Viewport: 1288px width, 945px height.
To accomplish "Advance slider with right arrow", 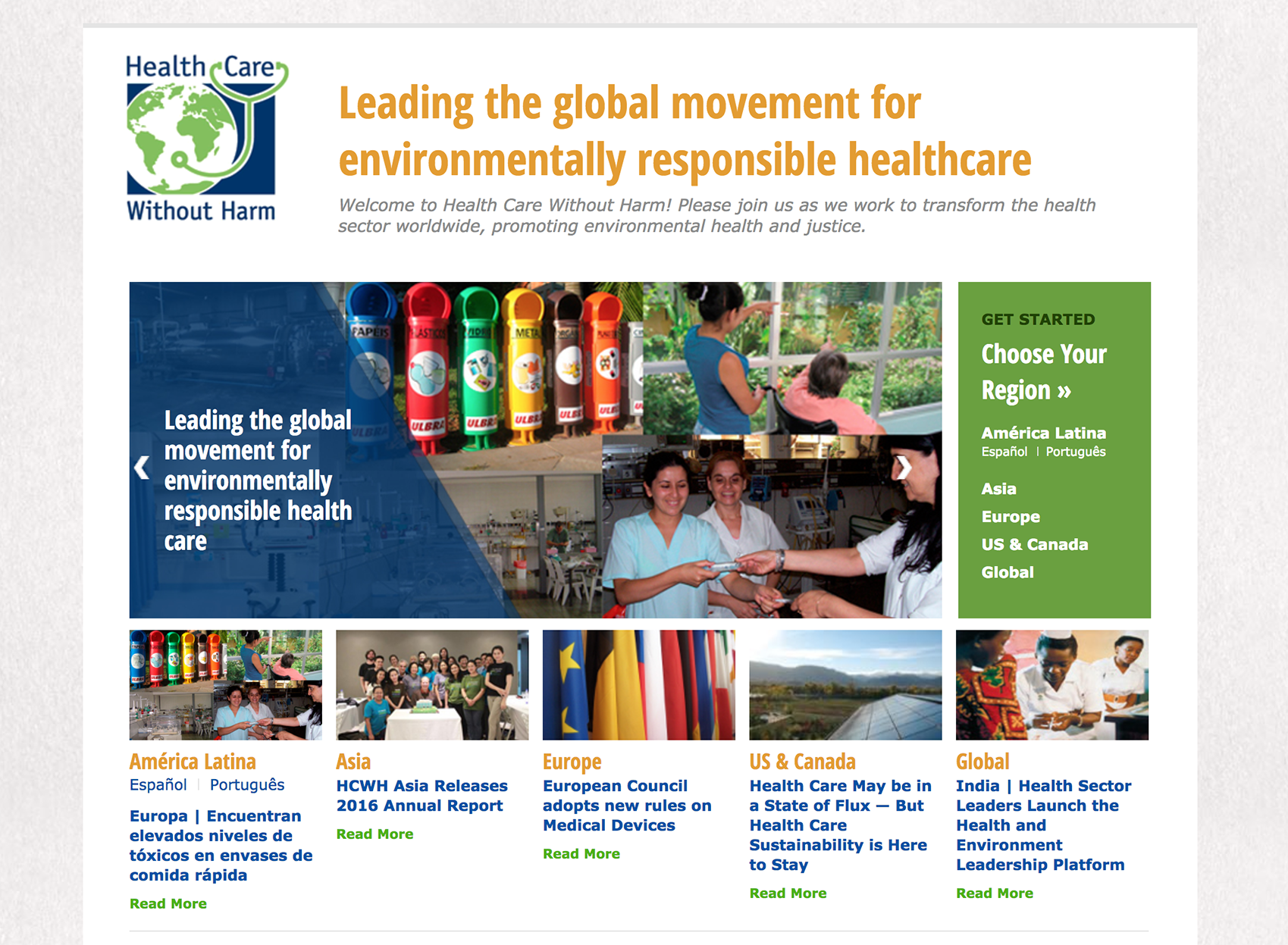I will point(904,468).
